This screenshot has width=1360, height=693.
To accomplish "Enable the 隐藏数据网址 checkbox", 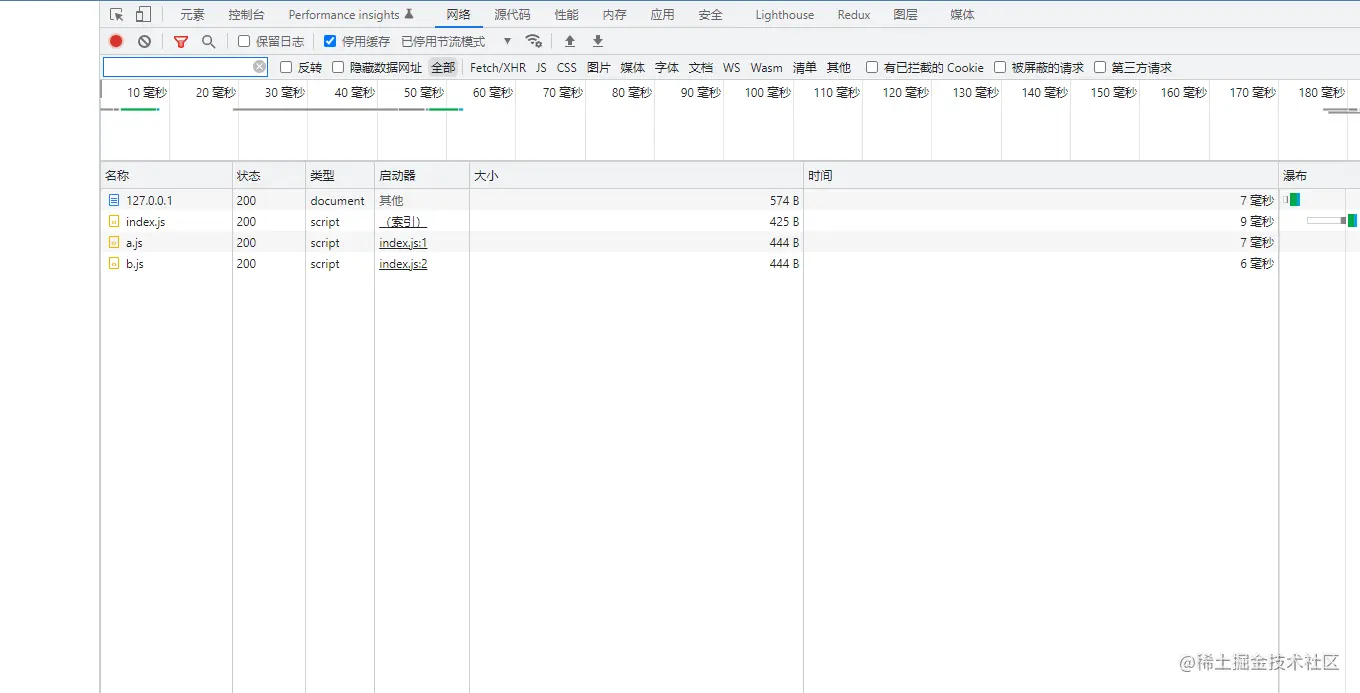I will [338, 67].
